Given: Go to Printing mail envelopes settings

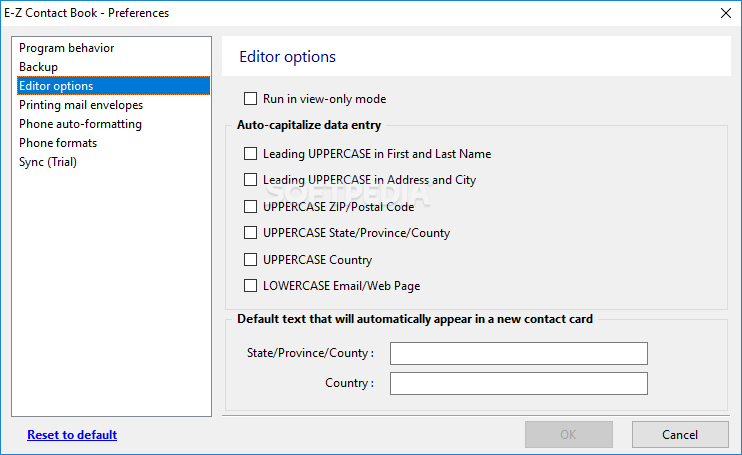Looking at the screenshot, I should 113,105.
